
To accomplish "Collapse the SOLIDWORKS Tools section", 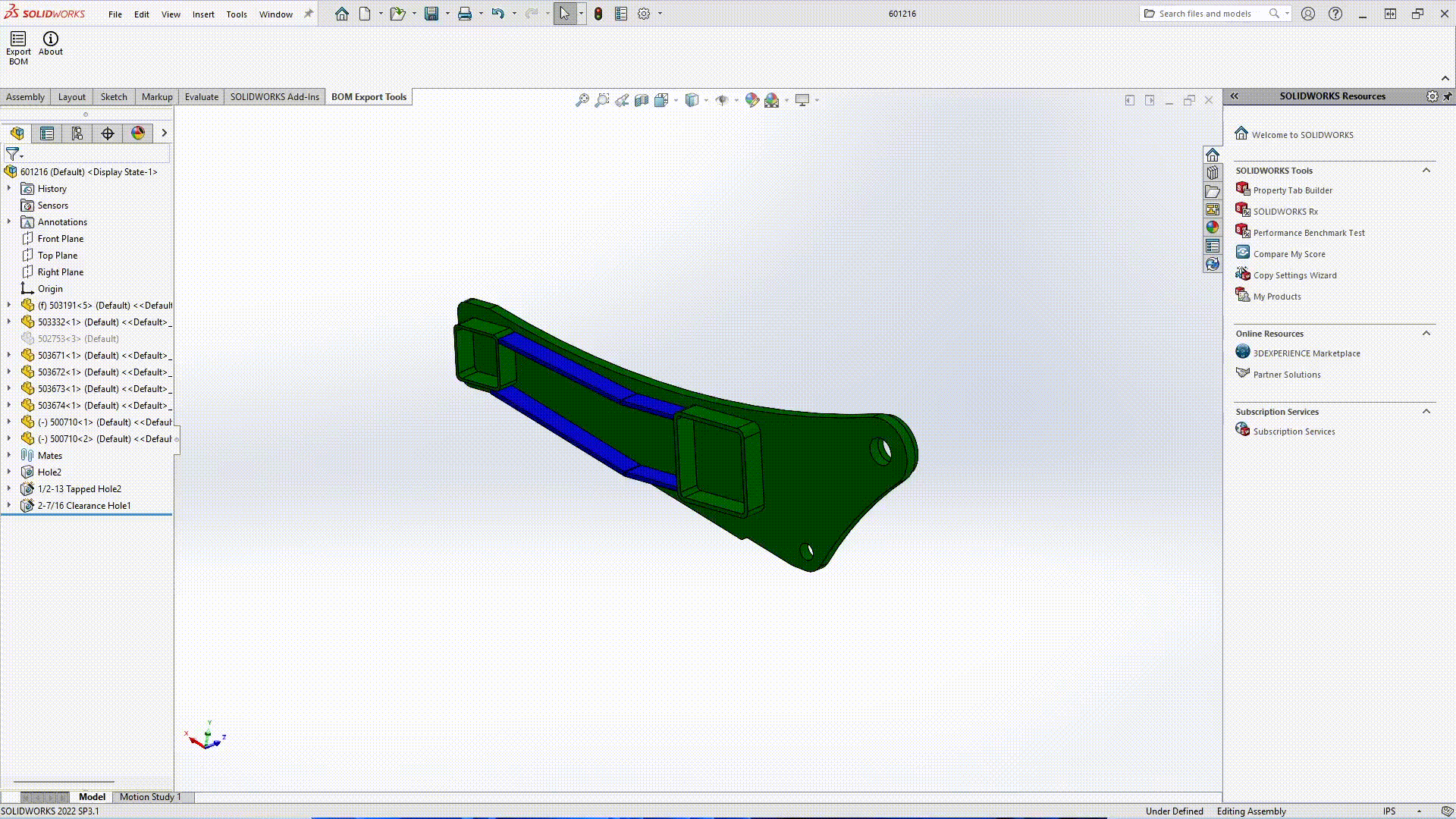I will (x=1426, y=171).
